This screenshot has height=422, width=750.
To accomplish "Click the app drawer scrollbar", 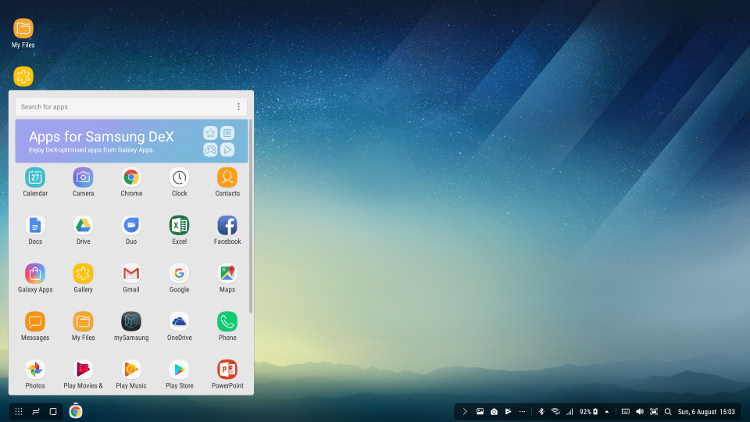I will coord(250,215).
